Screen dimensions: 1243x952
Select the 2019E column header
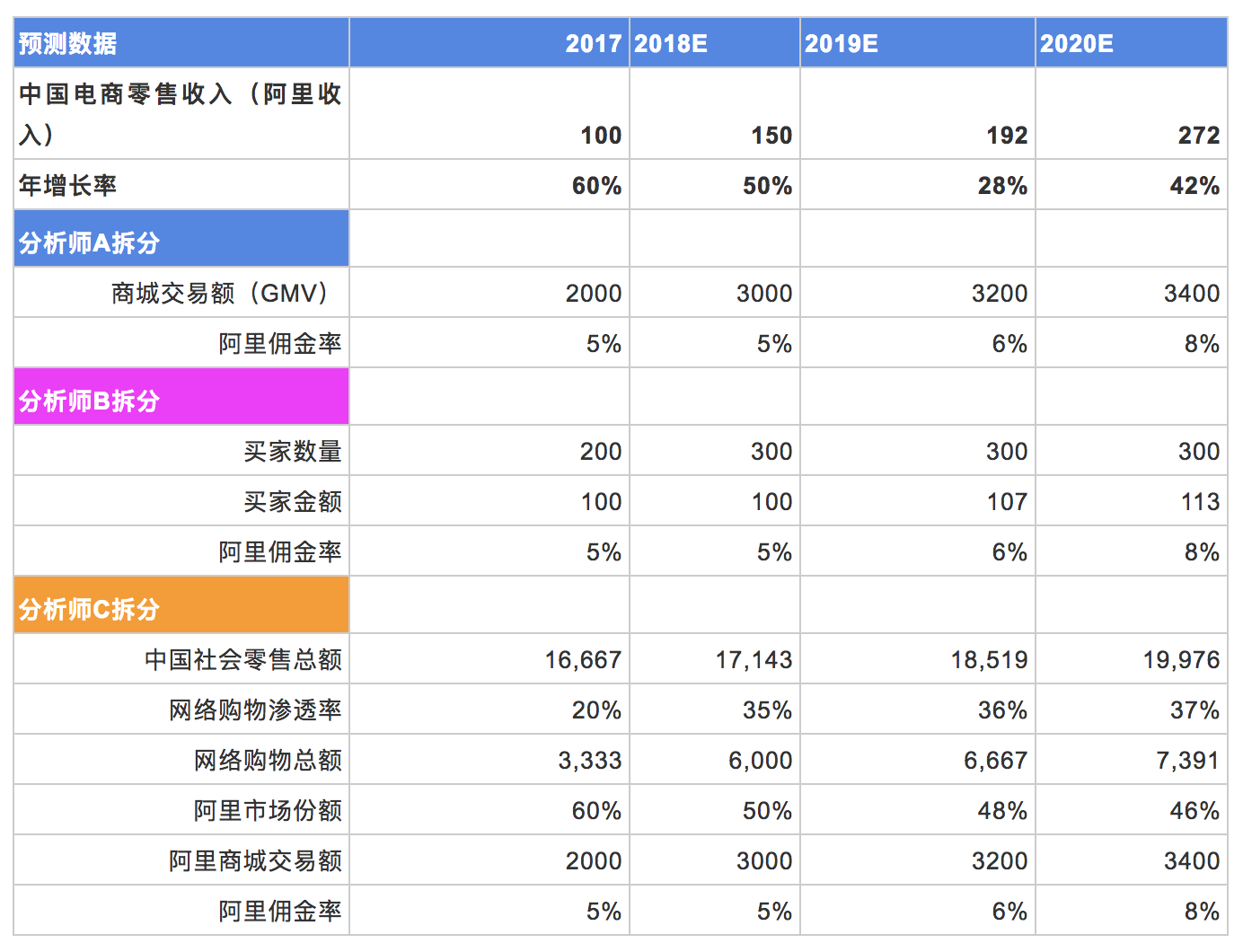pos(918,42)
